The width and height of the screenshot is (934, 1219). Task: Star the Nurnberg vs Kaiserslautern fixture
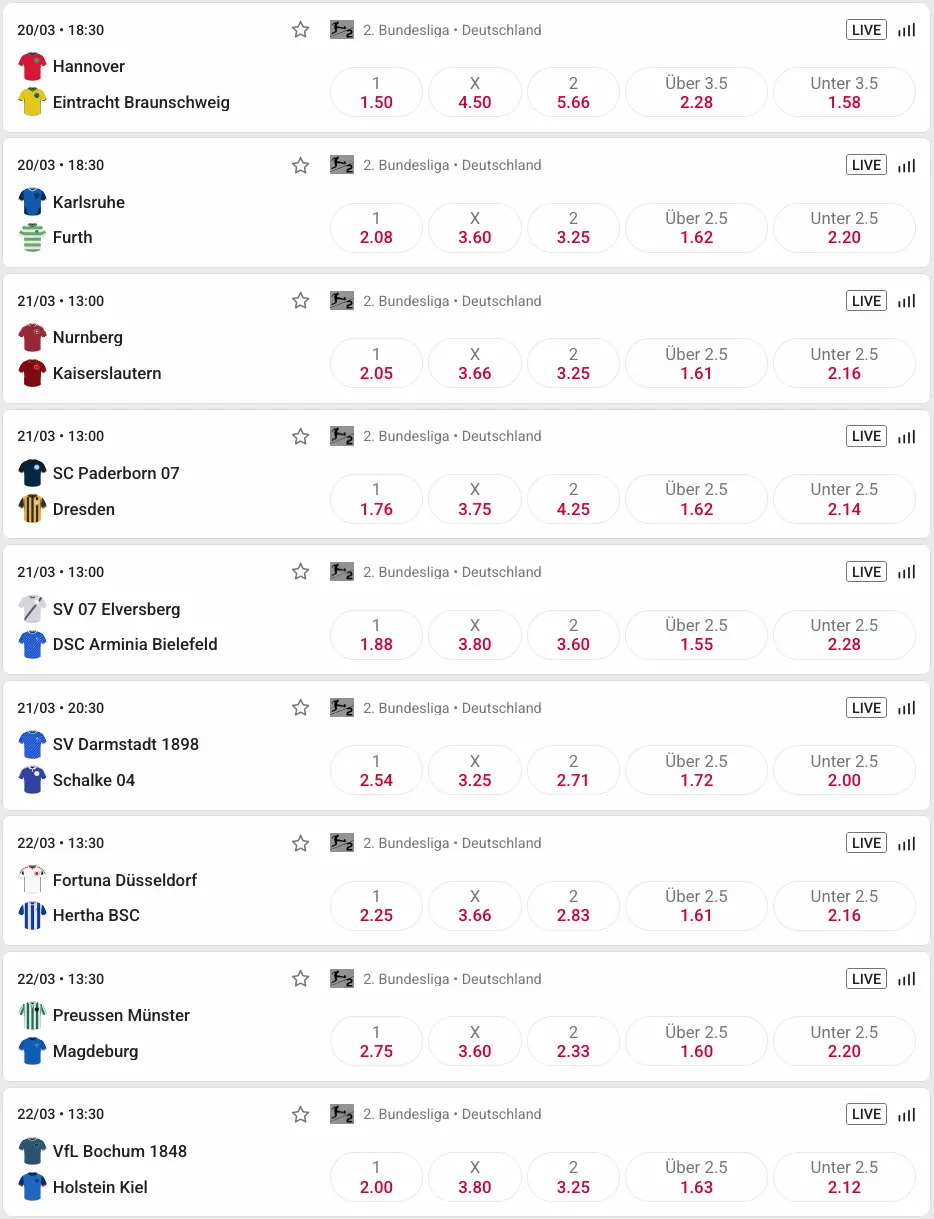point(300,300)
